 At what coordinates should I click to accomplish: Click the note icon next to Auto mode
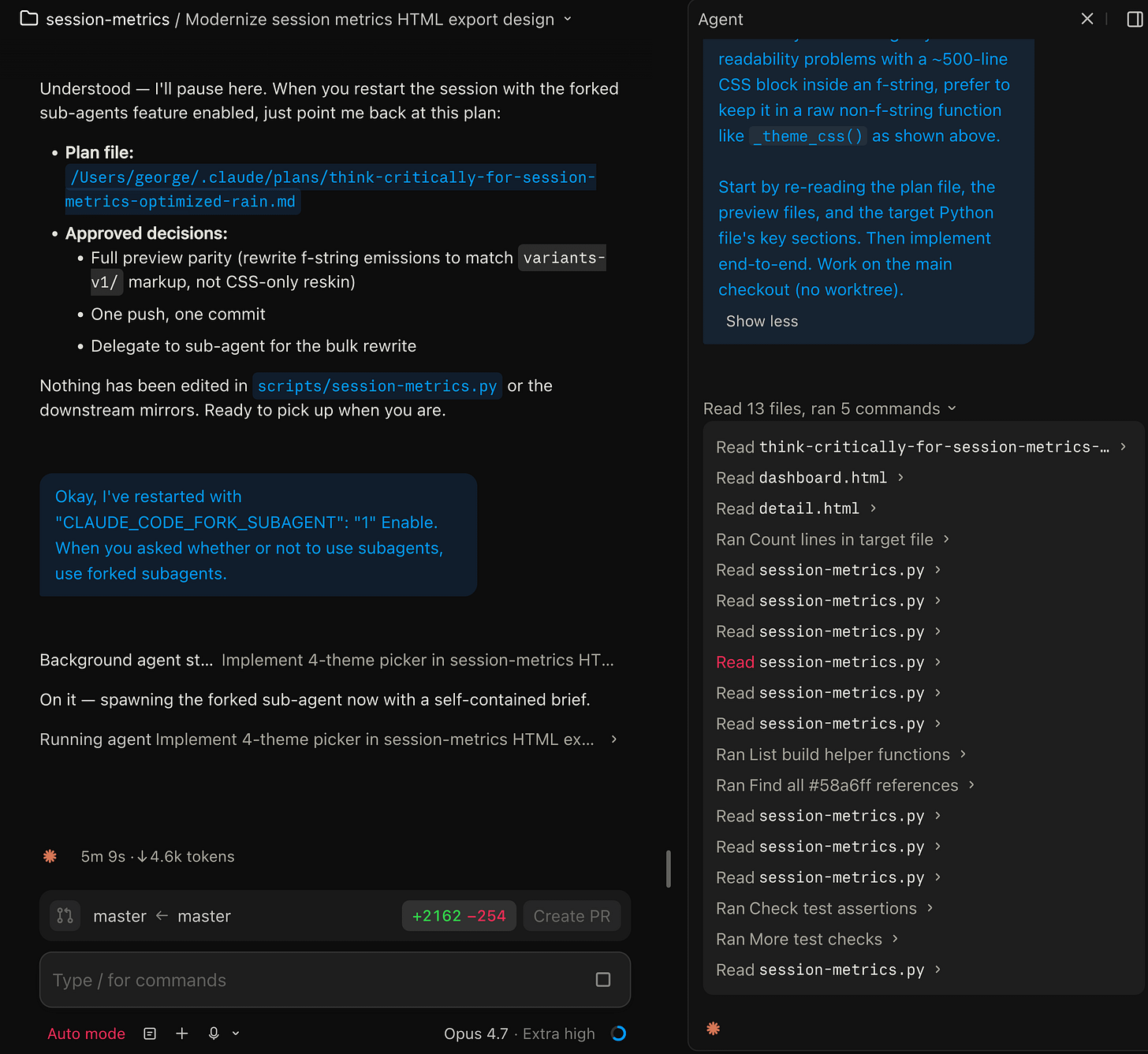click(x=150, y=1034)
